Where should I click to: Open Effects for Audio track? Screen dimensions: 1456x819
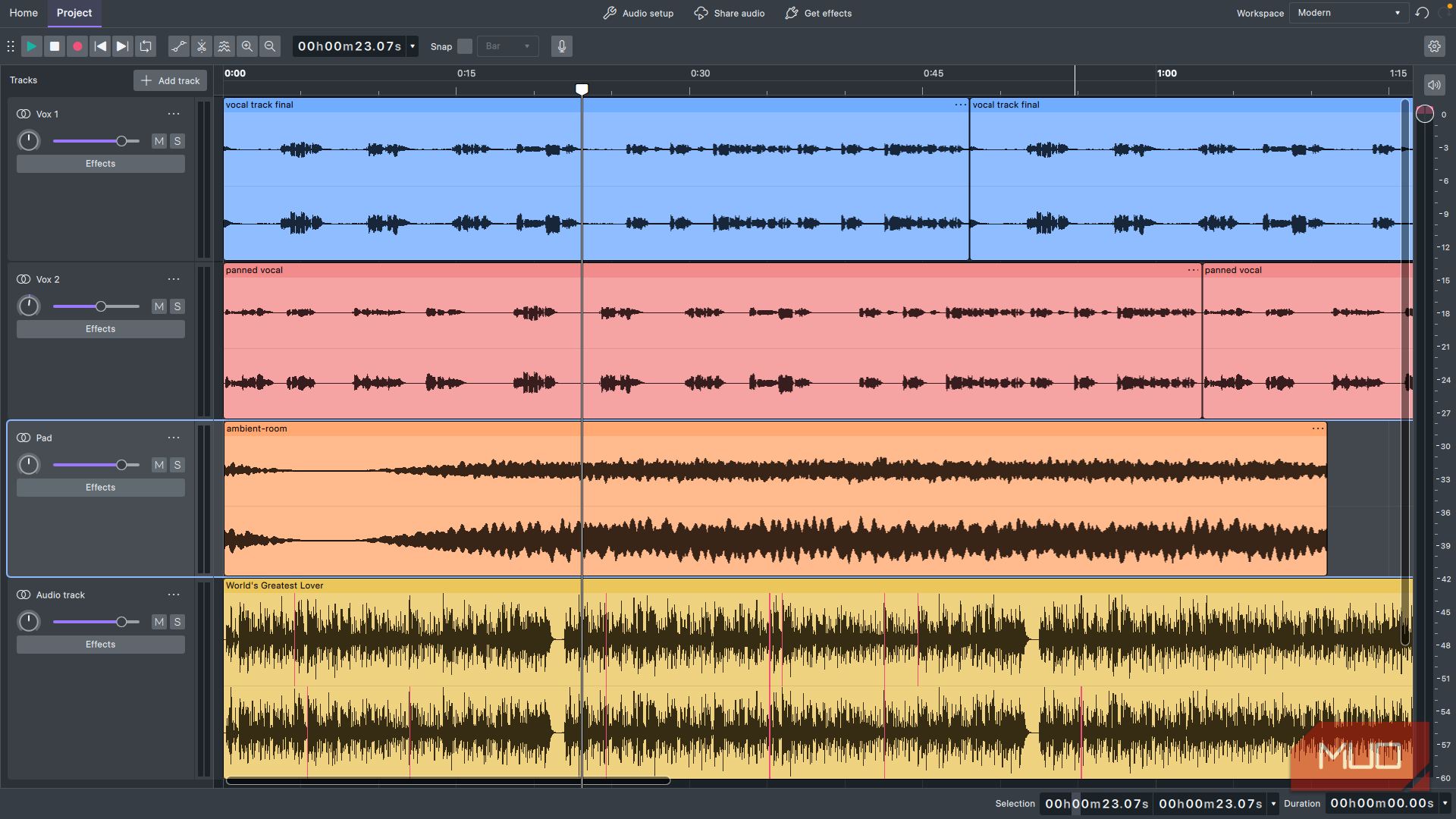coord(101,645)
